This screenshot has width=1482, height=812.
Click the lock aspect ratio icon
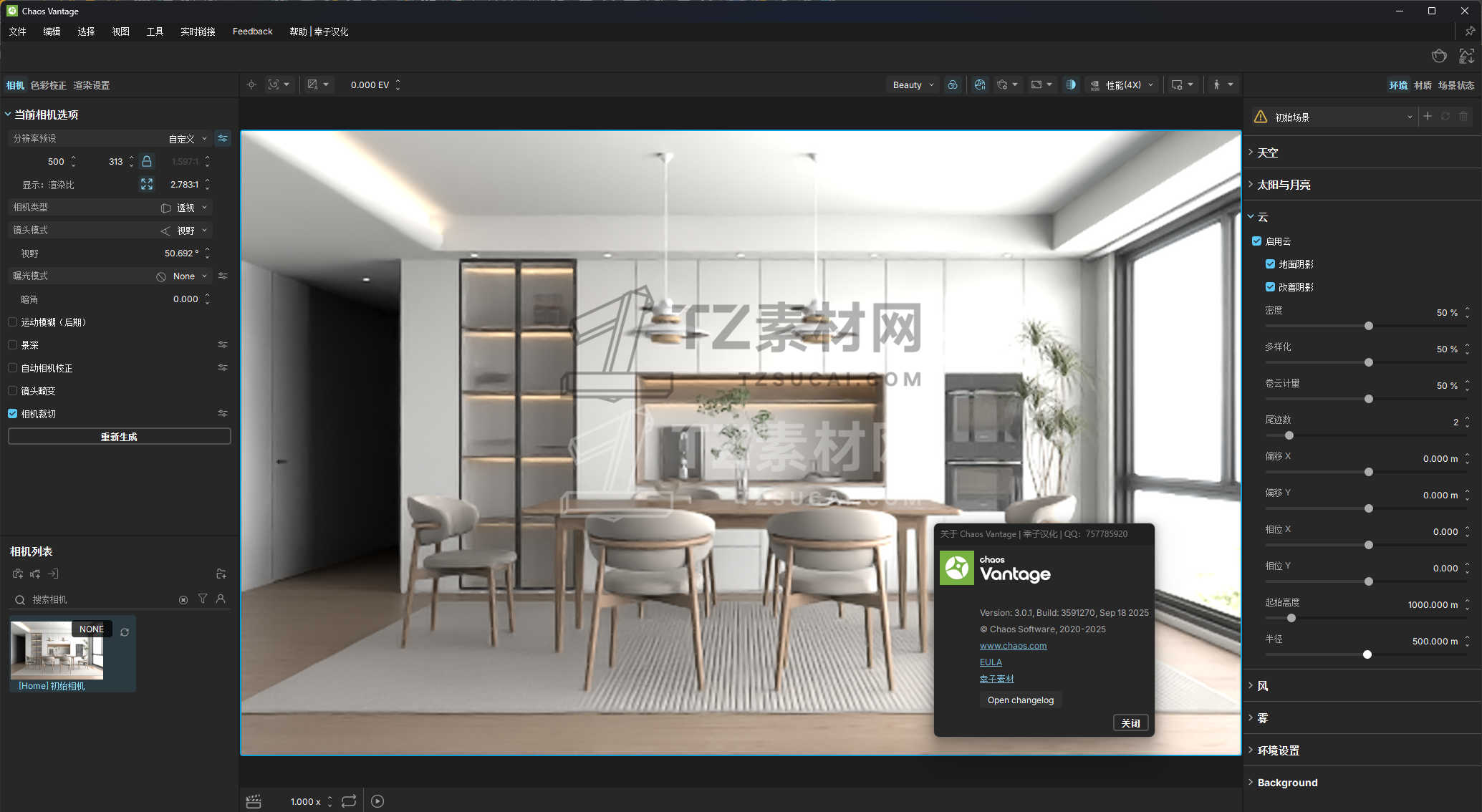pyautogui.click(x=147, y=161)
